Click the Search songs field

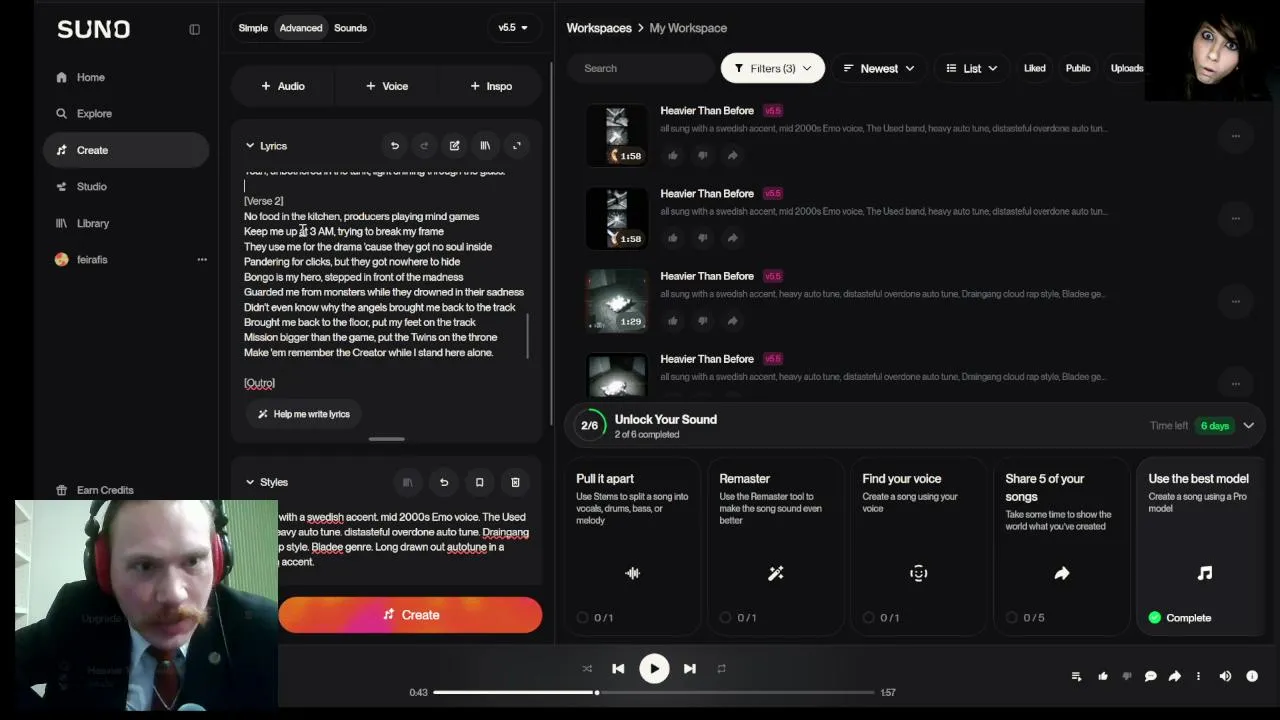coord(643,68)
